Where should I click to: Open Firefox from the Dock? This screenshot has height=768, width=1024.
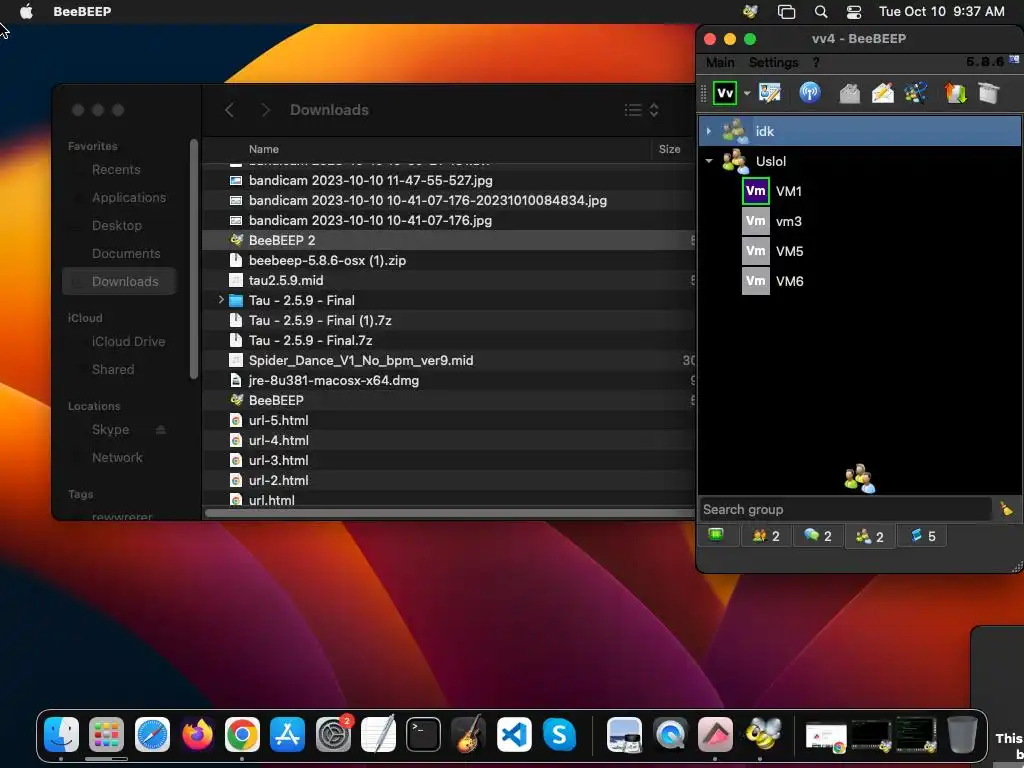pos(197,735)
